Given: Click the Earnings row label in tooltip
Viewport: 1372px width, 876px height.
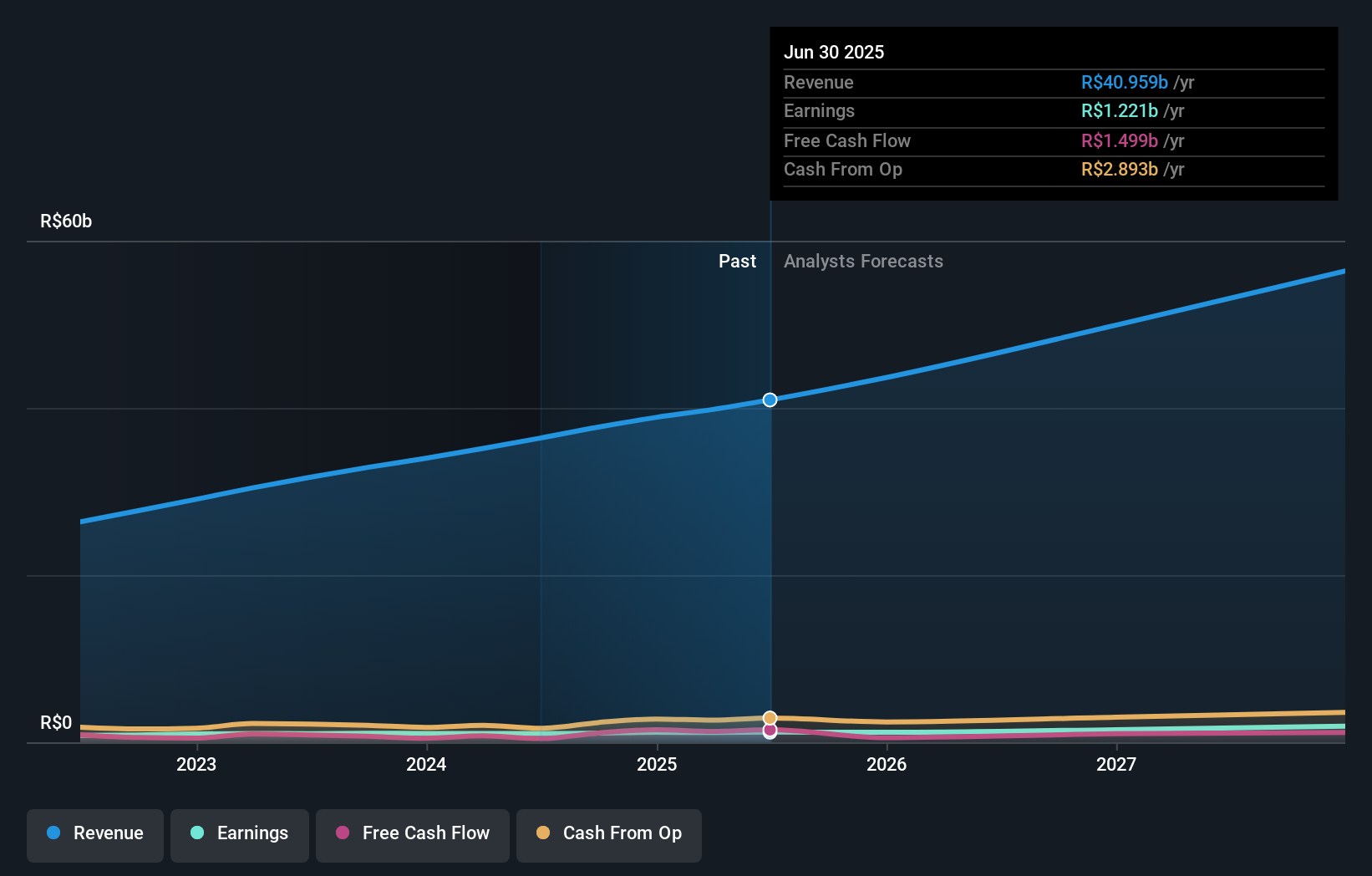Looking at the screenshot, I should coord(819,110).
